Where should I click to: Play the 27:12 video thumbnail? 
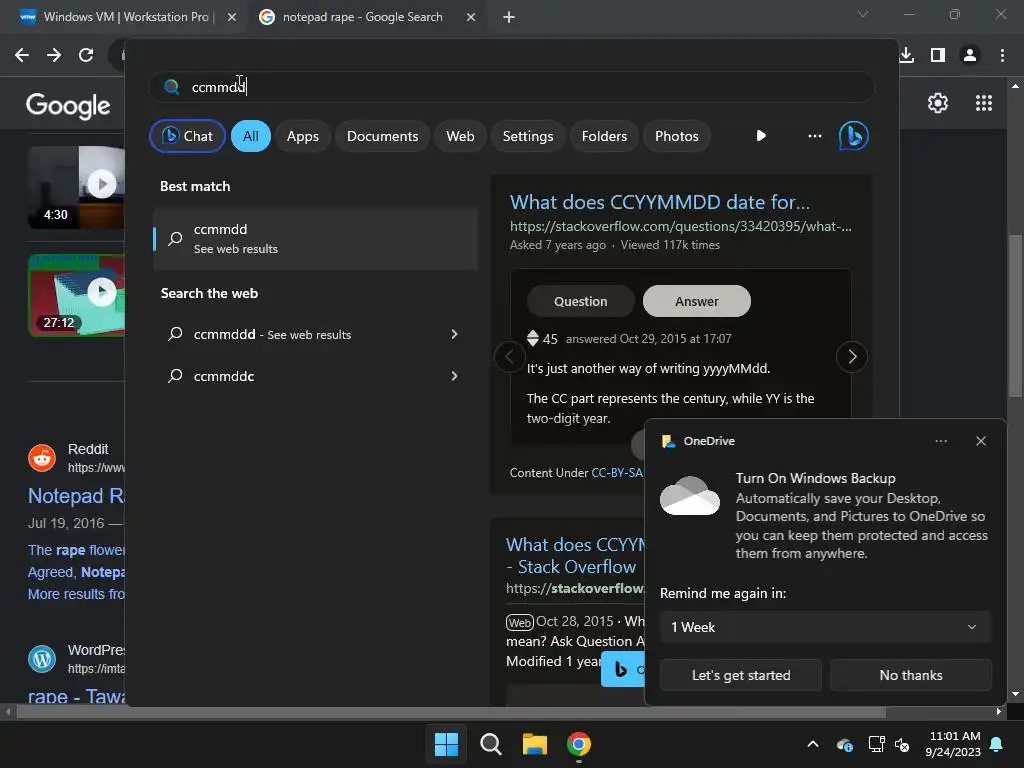coord(76,295)
